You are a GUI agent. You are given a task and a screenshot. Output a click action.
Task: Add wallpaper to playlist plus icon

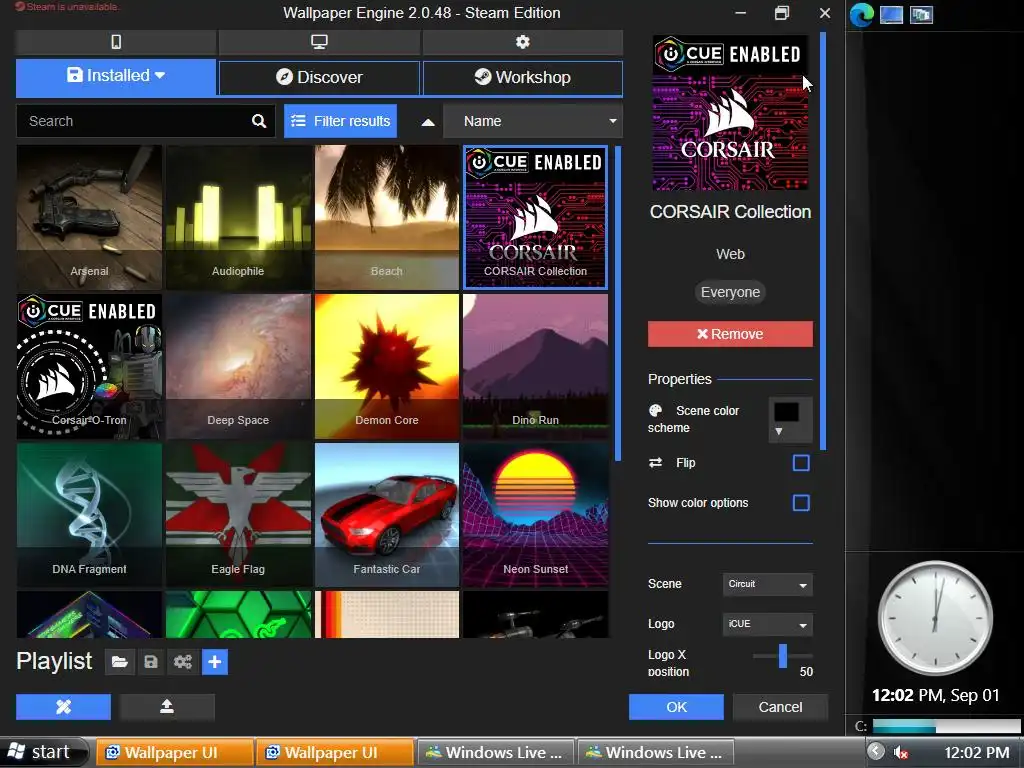coord(215,662)
